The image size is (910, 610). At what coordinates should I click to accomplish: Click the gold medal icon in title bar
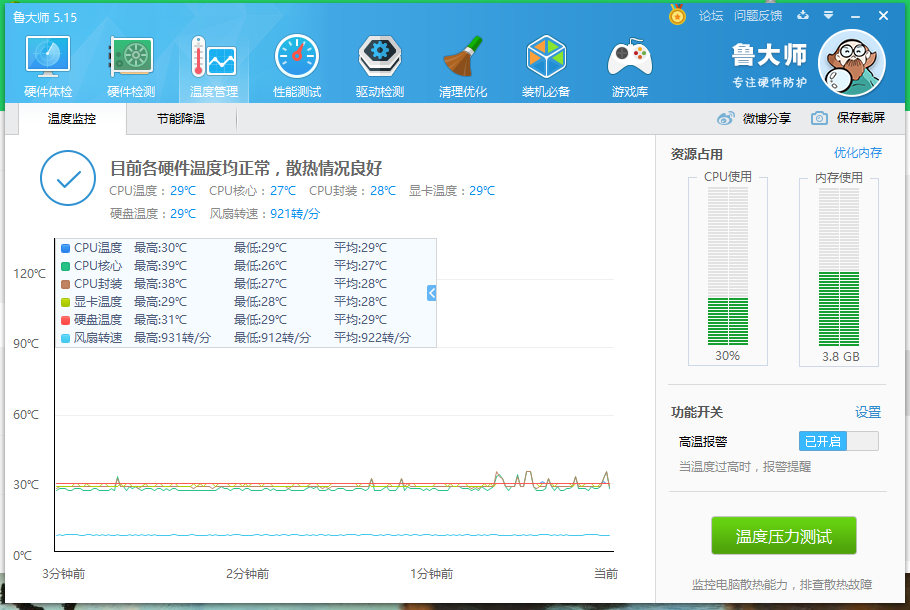pos(677,15)
